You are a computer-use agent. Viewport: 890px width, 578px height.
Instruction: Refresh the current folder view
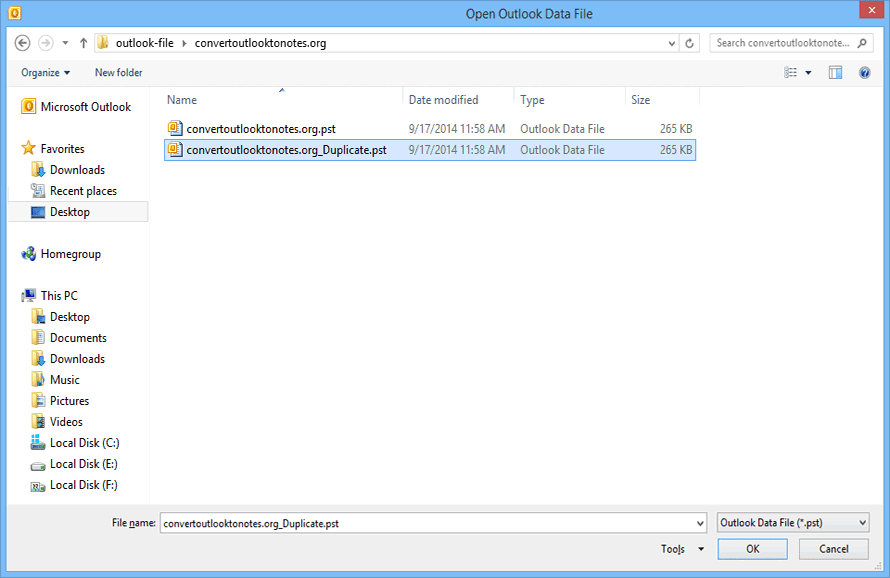(x=690, y=43)
